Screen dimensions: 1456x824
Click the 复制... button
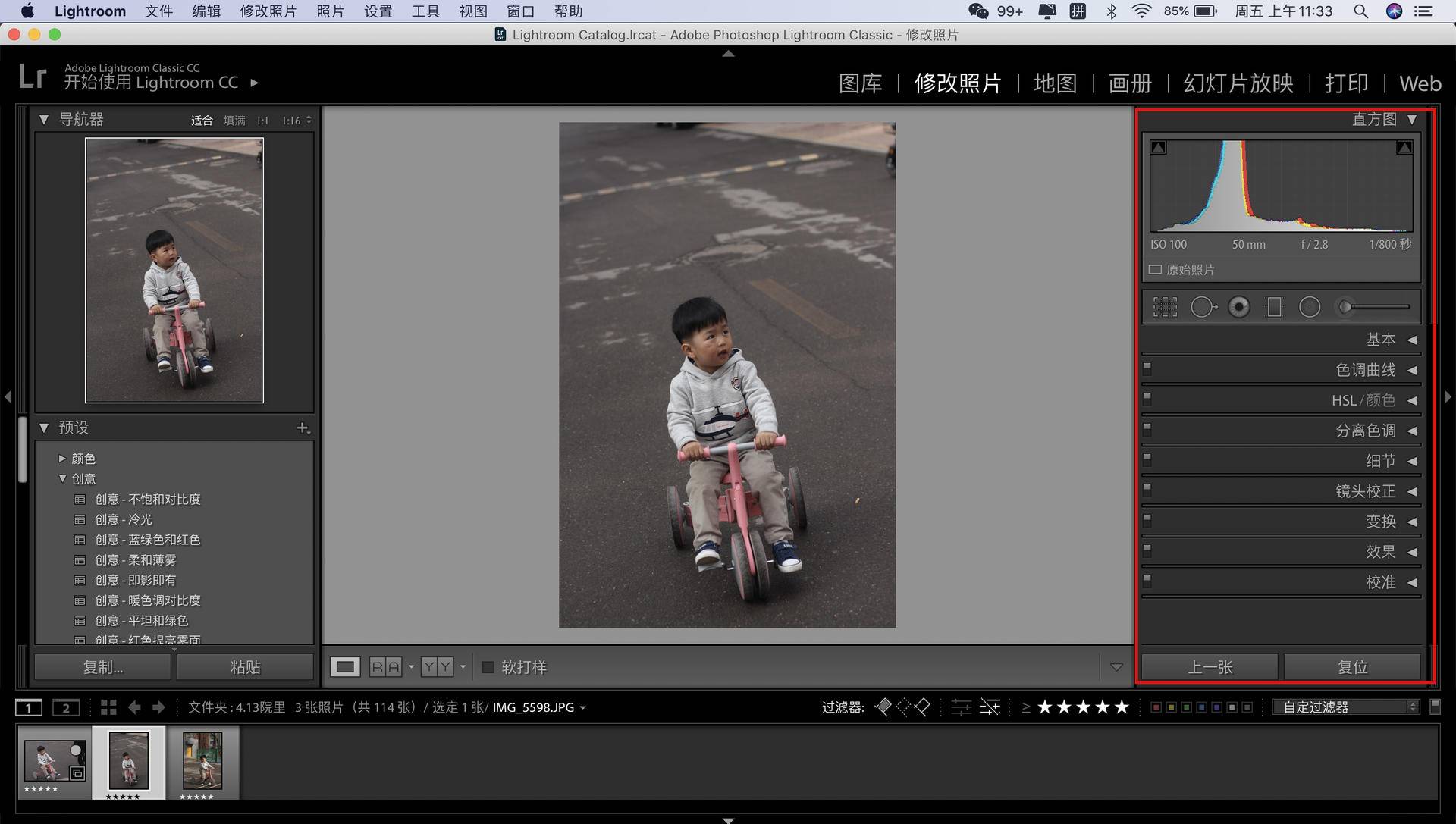(102, 667)
